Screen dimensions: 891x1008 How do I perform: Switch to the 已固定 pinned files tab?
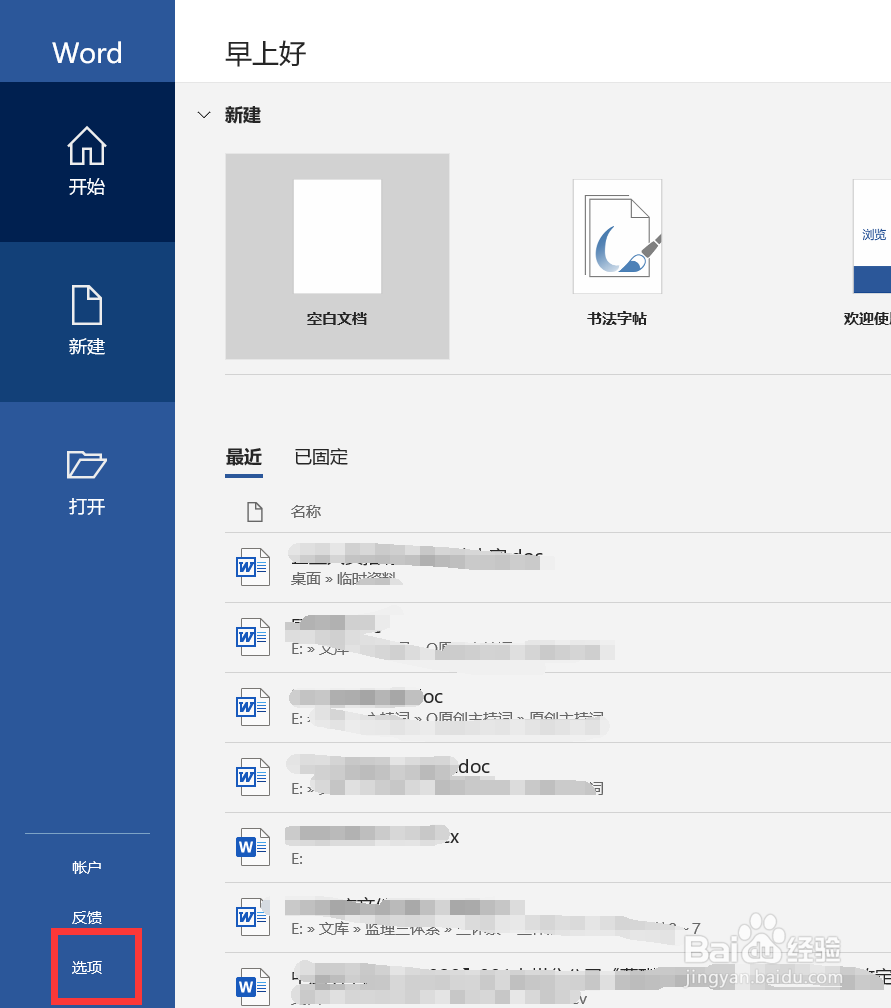pos(321,457)
